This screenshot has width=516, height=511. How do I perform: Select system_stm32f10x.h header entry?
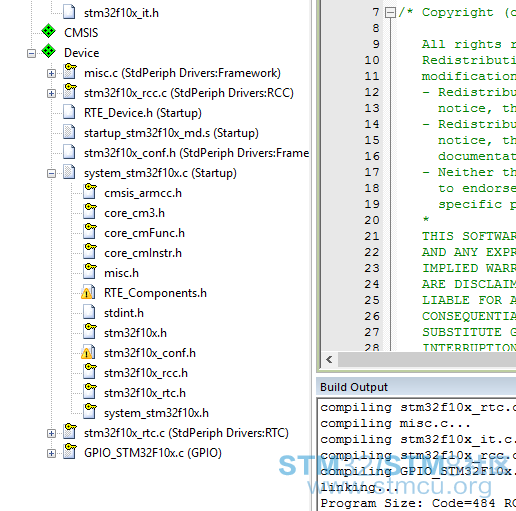(156, 413)
